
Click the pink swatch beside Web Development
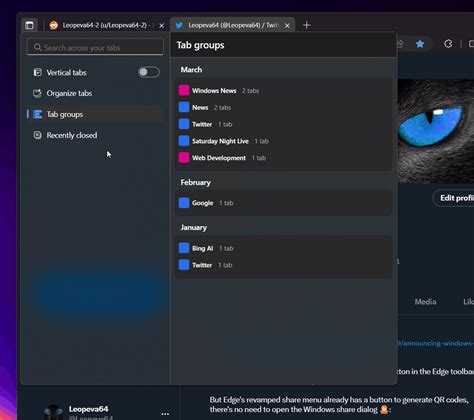[184, 158]
